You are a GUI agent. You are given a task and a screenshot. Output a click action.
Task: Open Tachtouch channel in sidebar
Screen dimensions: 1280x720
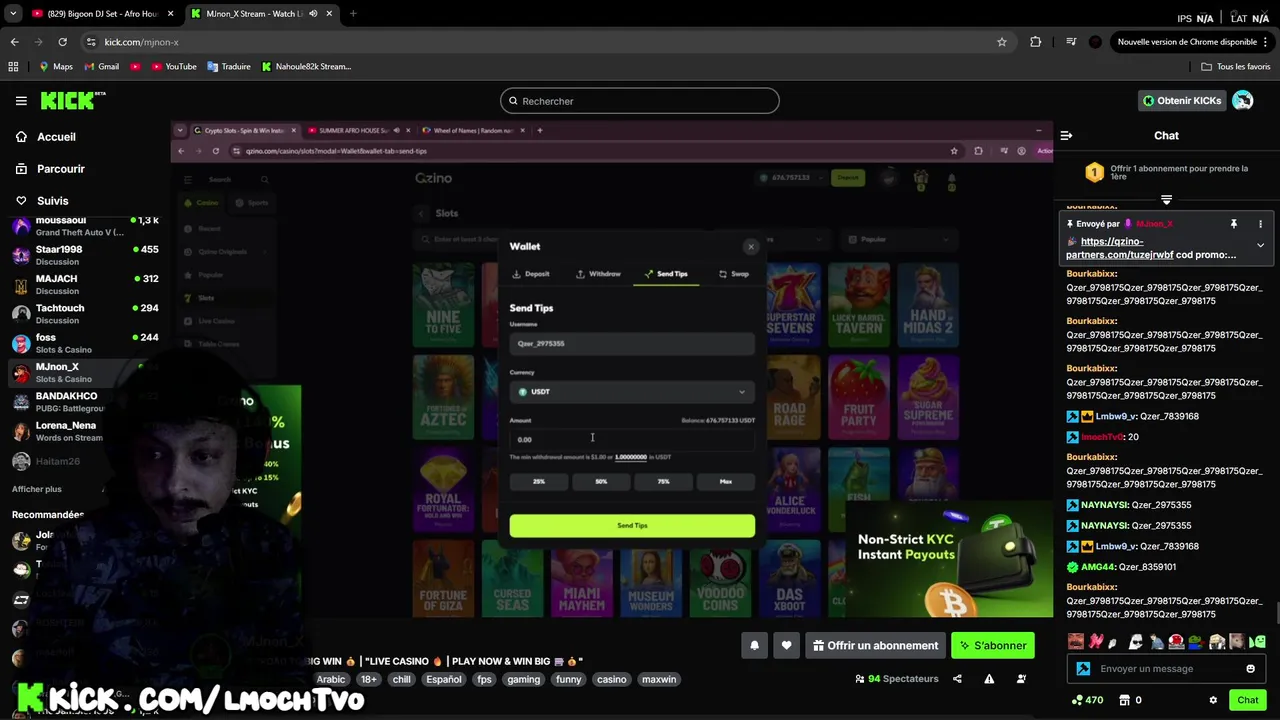[x=85, y=314]
